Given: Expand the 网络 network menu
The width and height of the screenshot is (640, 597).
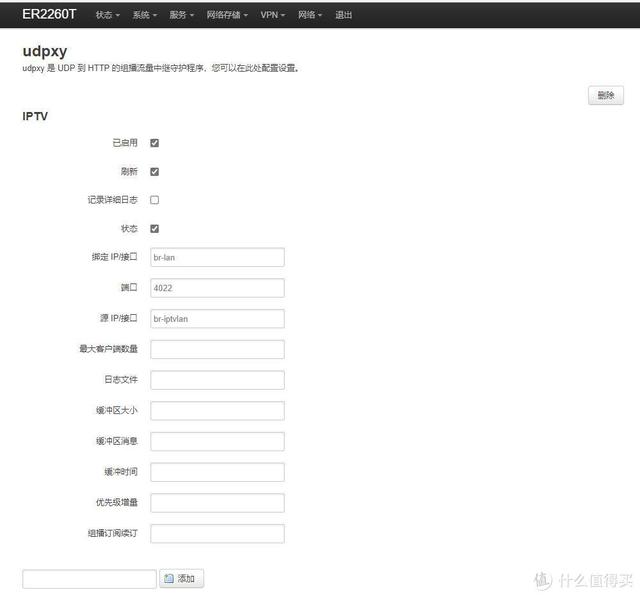Looking at the screenshot, I should tap(310, 15).
